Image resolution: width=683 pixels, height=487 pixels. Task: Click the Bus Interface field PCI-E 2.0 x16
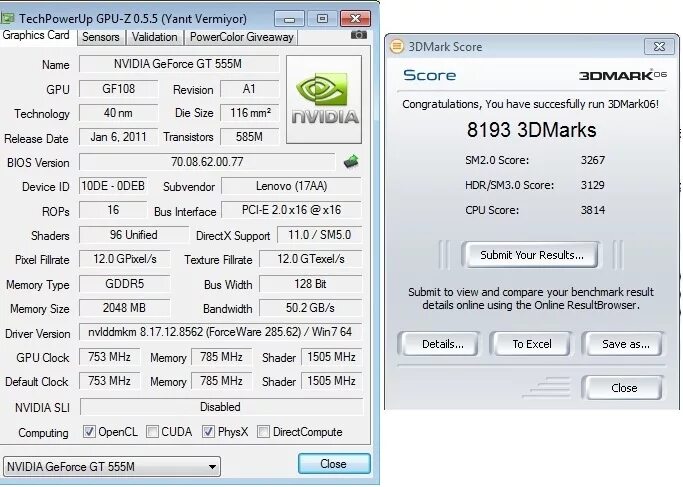coord(291,210)
